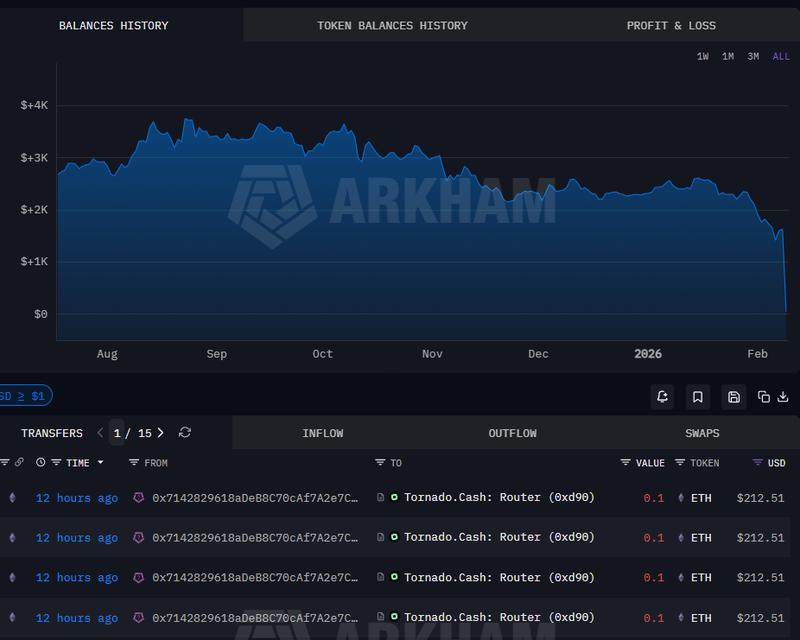Click the clock icon in the transfers header
The image size is (800, 640).
point(40,462)
